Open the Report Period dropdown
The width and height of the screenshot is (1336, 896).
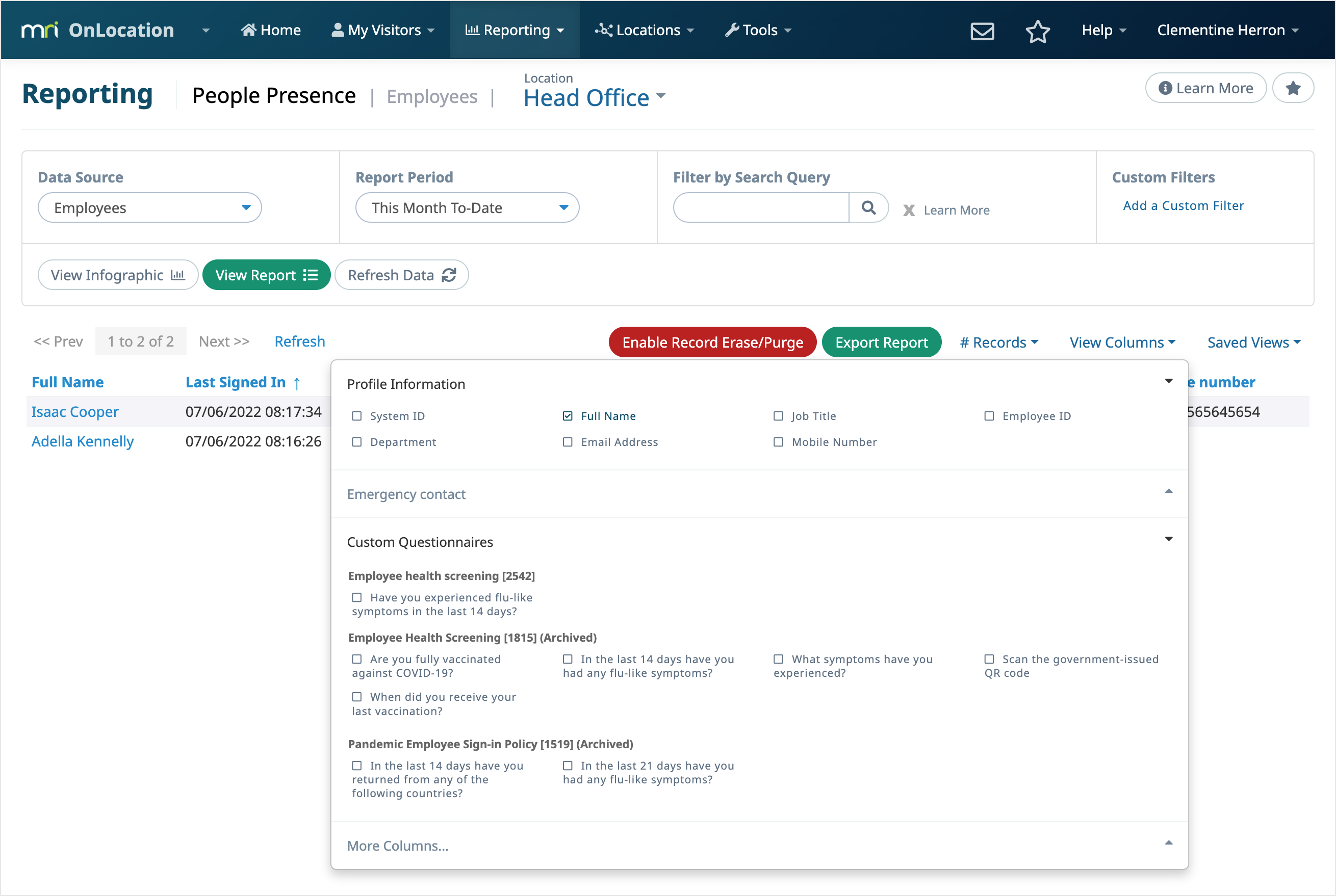point(467,207)
